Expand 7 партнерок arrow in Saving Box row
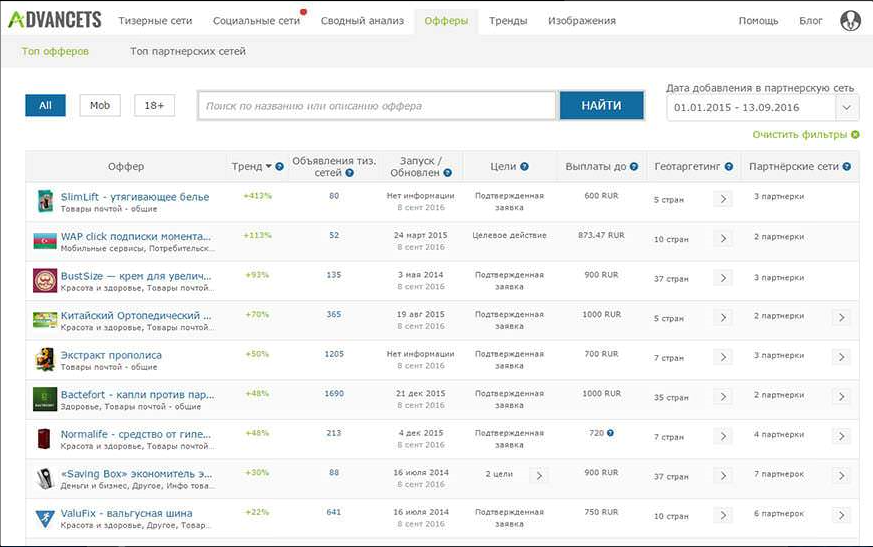 (841, 476)
